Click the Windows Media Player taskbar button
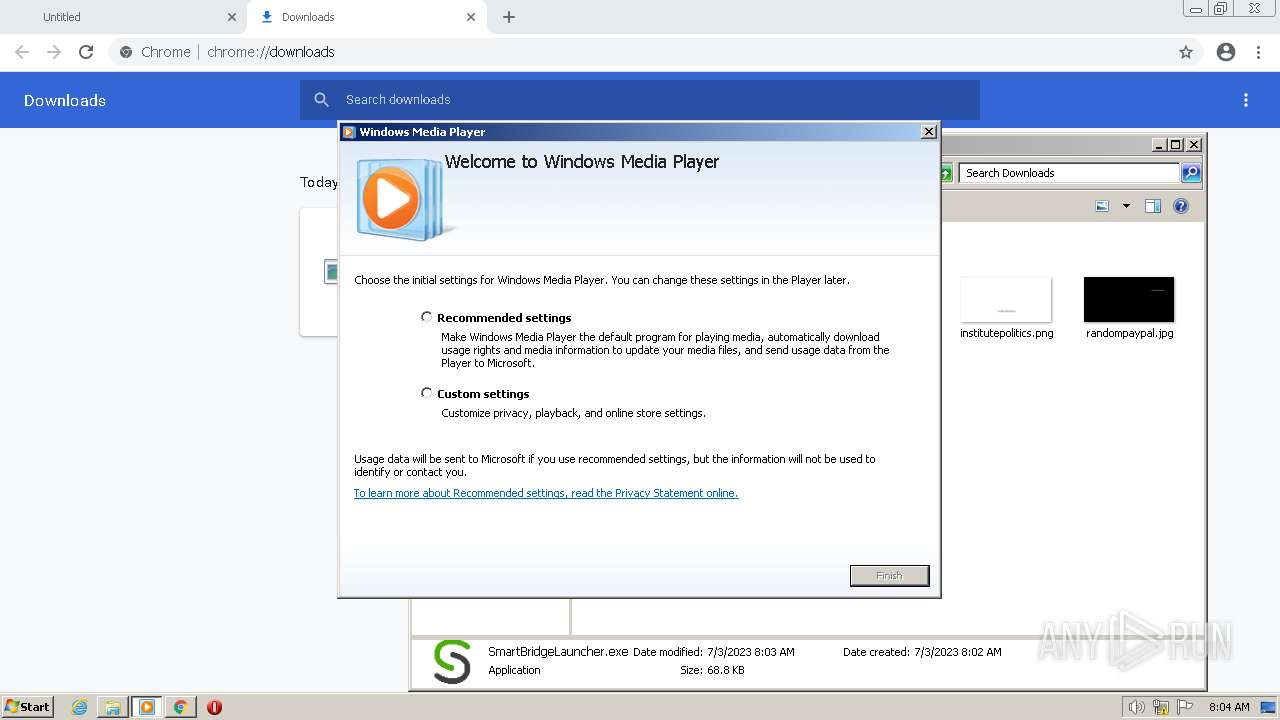This screenshot has width=1280, height=720. coord(147,707)
